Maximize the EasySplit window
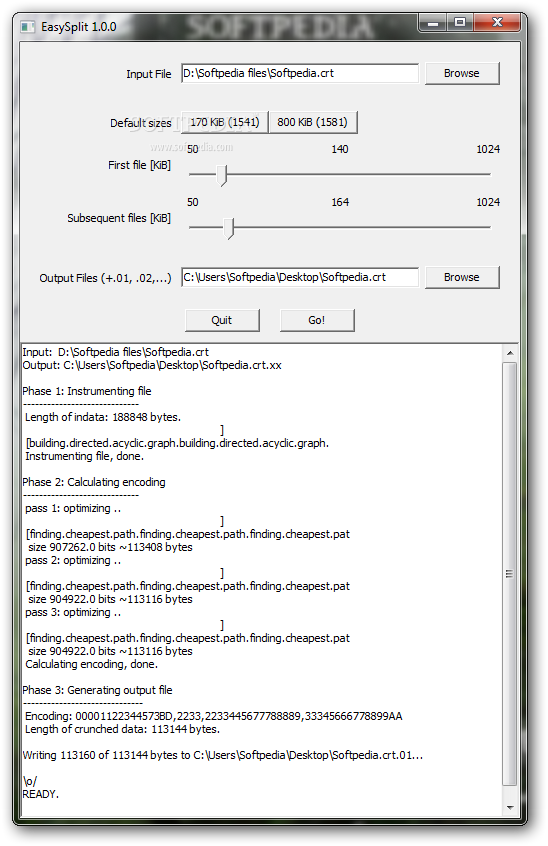The image size is (548, 846). (x=460, y=23)
